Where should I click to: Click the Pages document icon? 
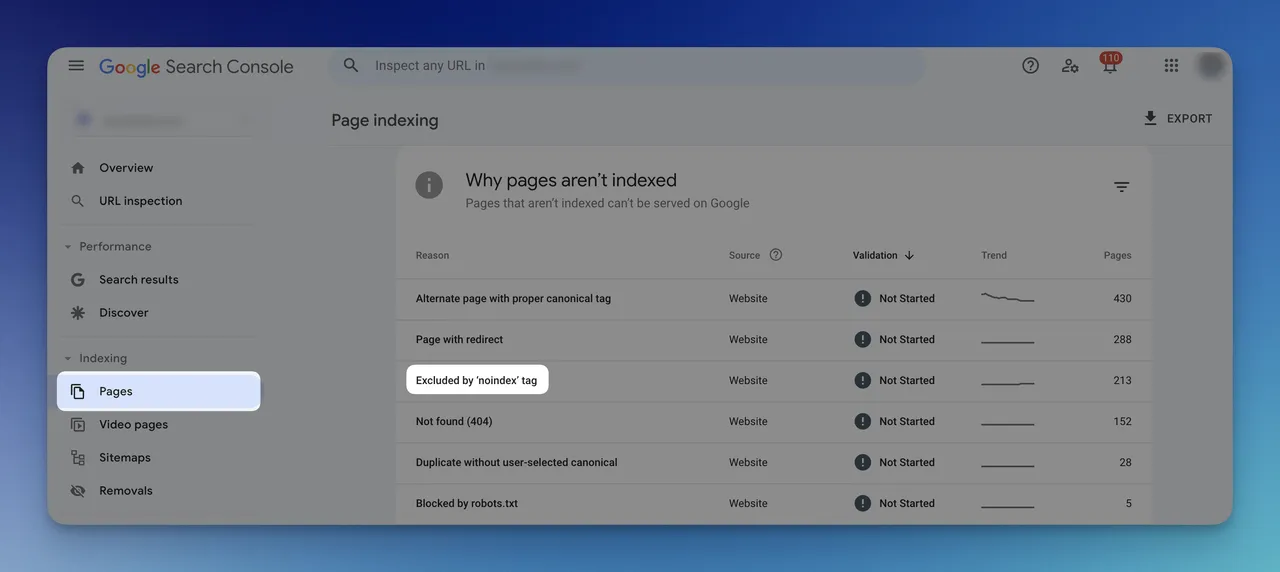[78, 392]
